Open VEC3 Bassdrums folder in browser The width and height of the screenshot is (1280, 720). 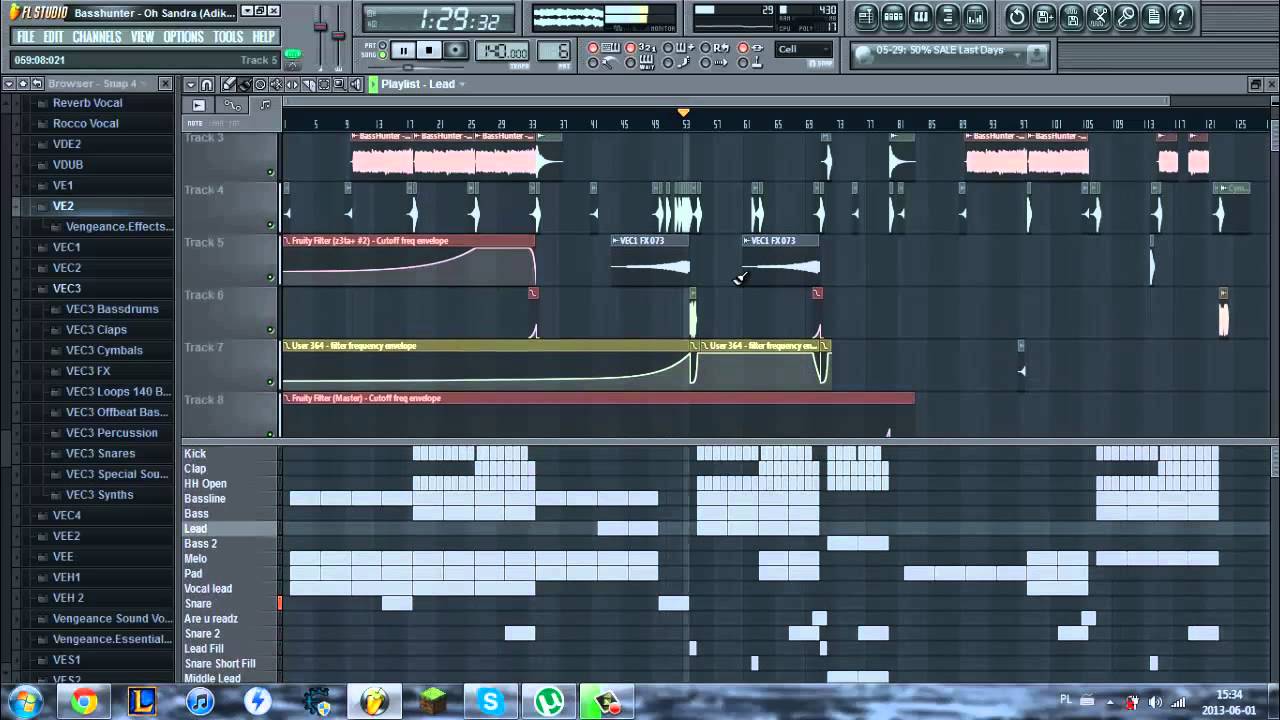(x=112, y=309)
